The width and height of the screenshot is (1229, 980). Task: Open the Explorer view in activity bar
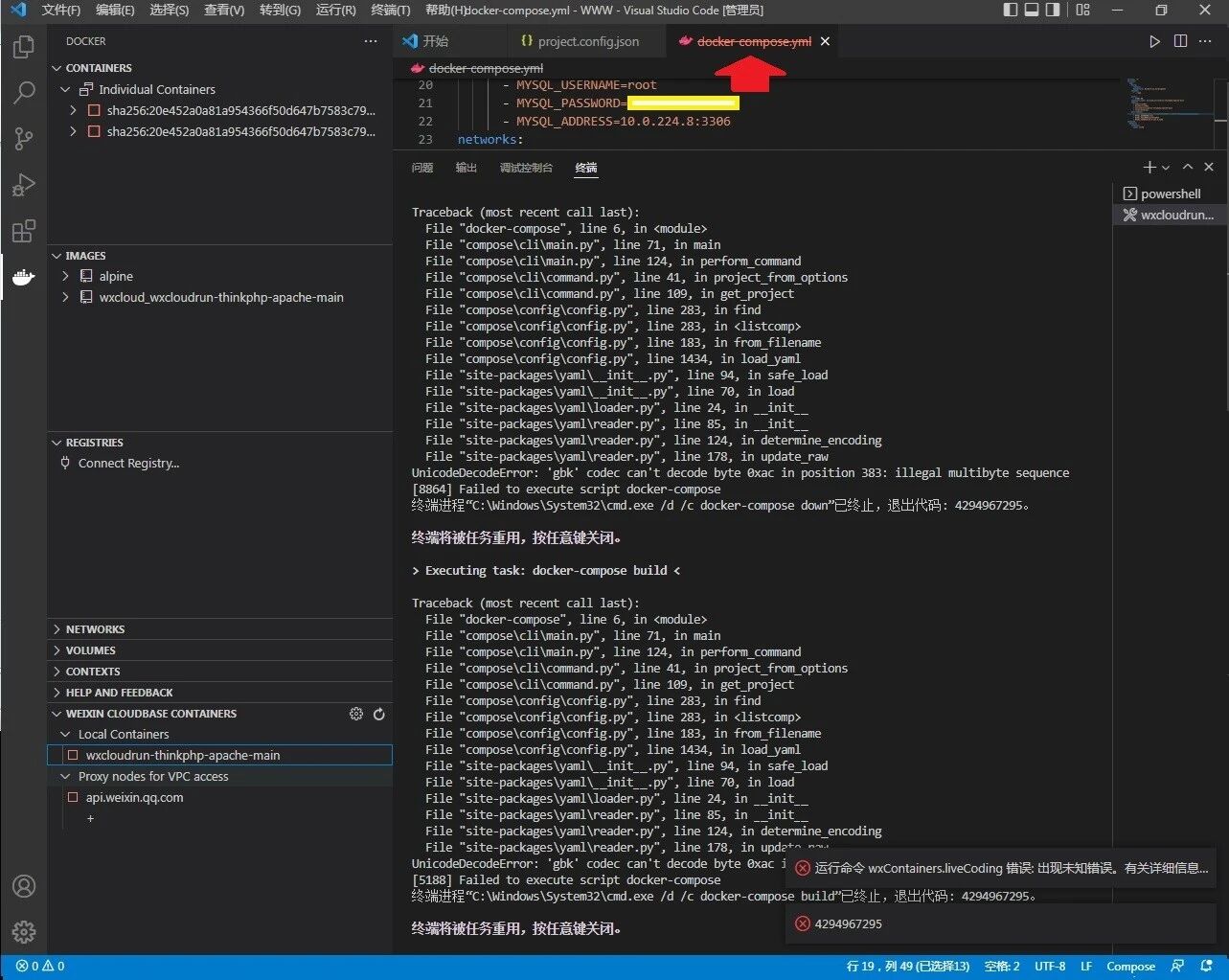24,46
